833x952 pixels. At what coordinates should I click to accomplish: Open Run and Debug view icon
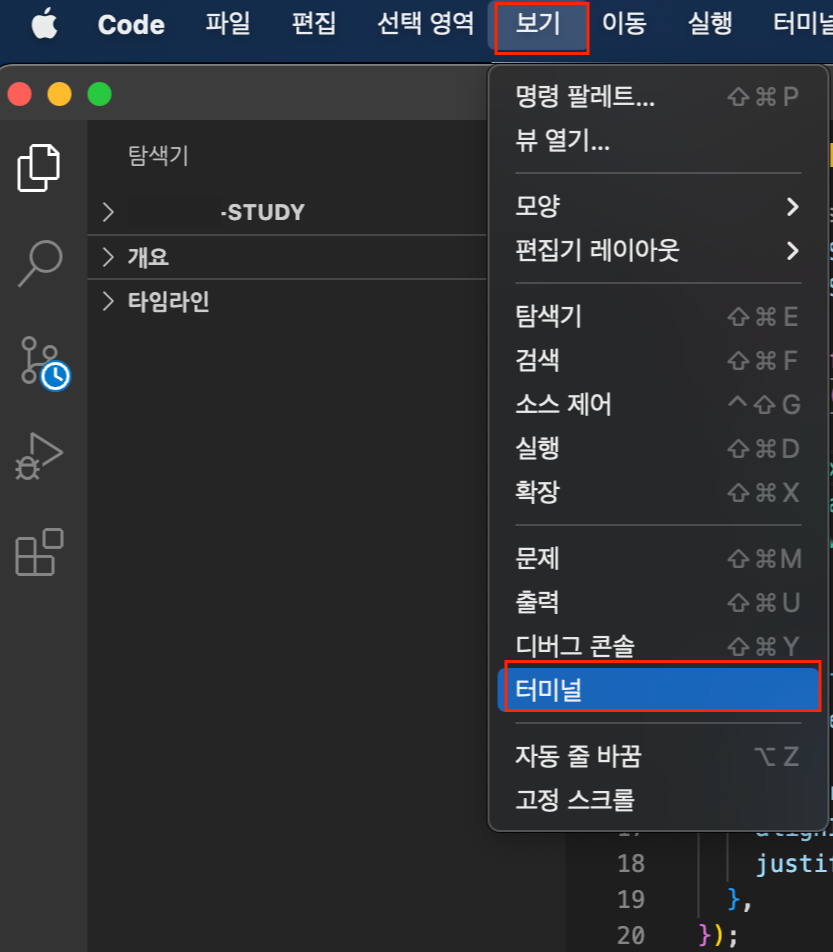click(x=39, y=457)
